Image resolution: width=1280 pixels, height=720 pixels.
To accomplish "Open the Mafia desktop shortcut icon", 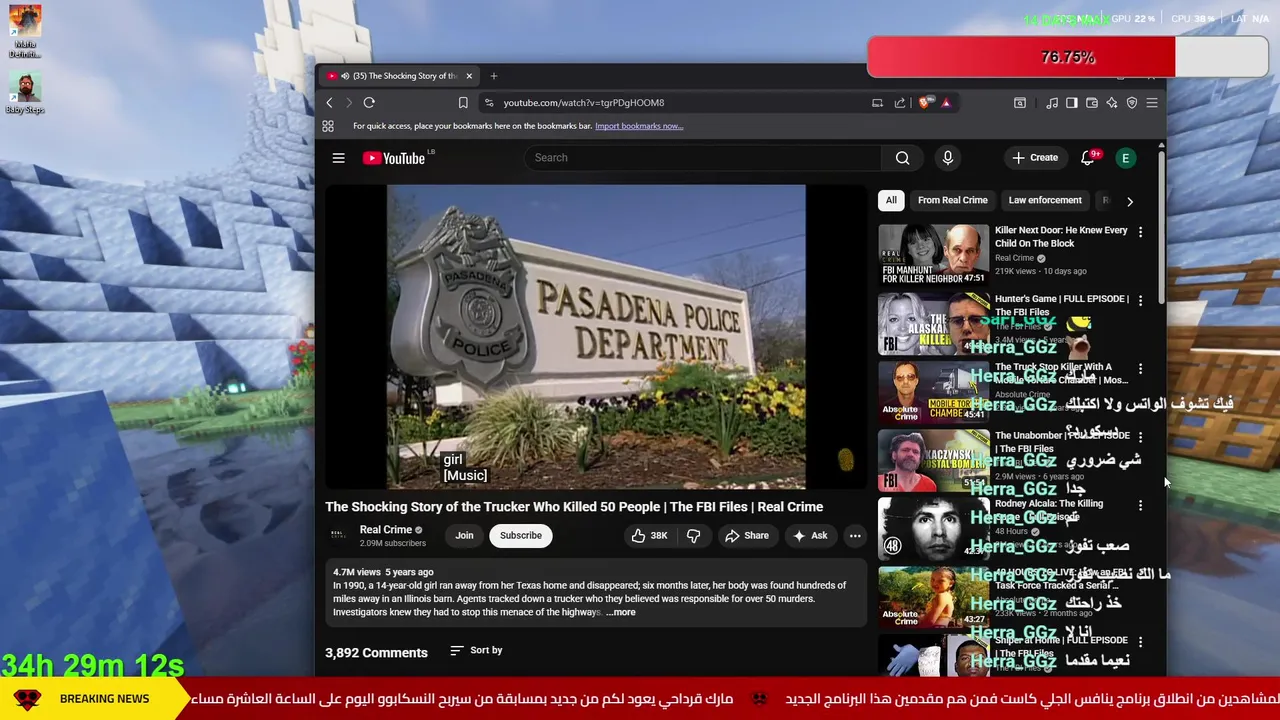I will click(25, 32).
